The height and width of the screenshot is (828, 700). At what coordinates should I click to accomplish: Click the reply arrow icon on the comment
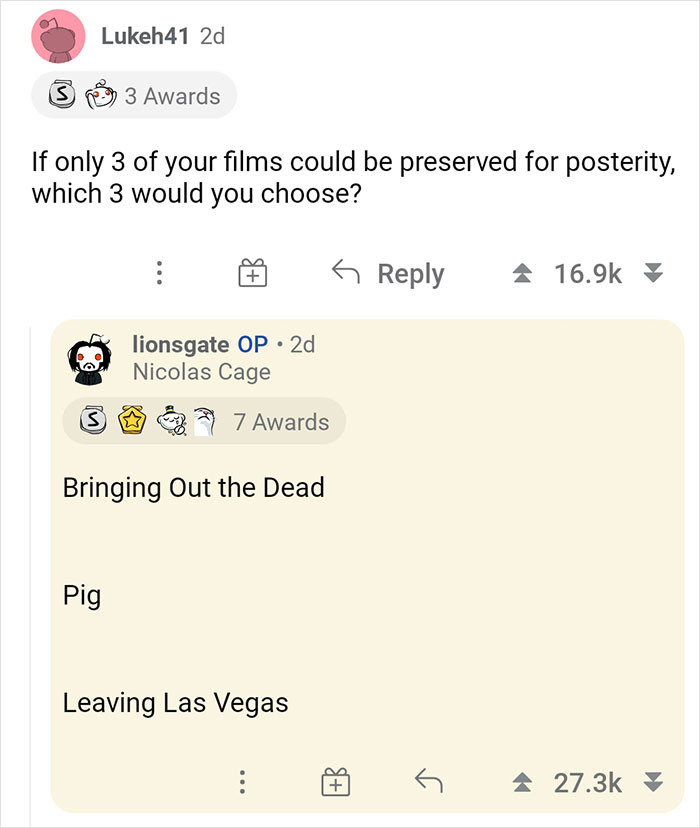(x=430, y=781)
